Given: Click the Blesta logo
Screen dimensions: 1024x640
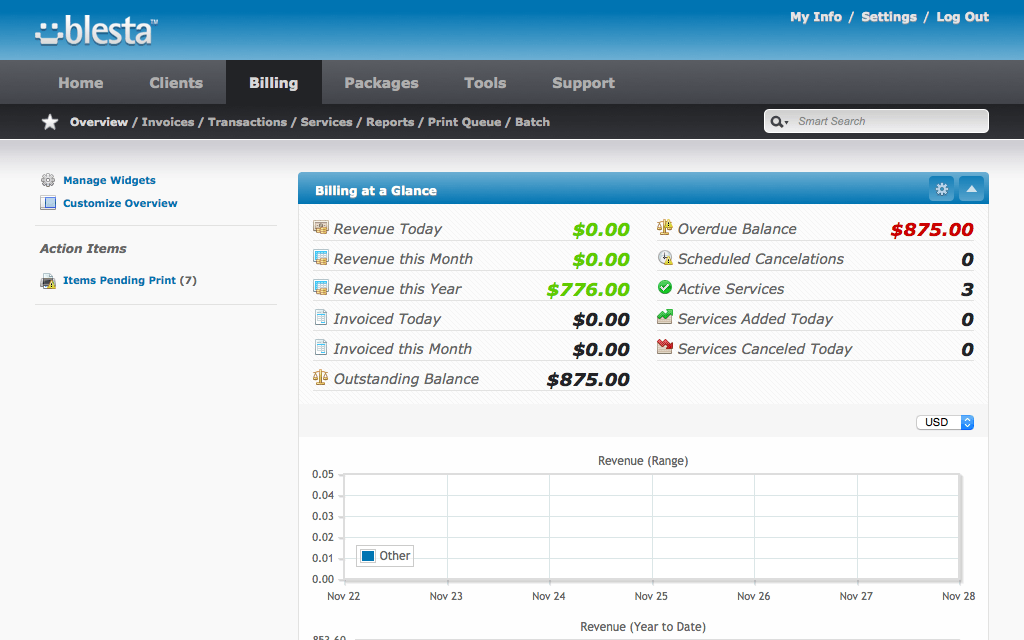Looking at the screenshot, I should pos(96,31).
